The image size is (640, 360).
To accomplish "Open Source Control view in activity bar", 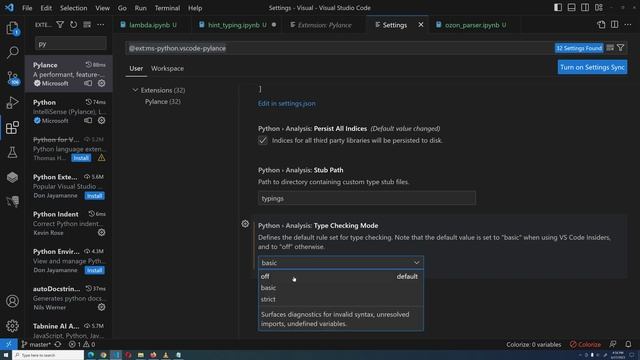I will (12, 78).
